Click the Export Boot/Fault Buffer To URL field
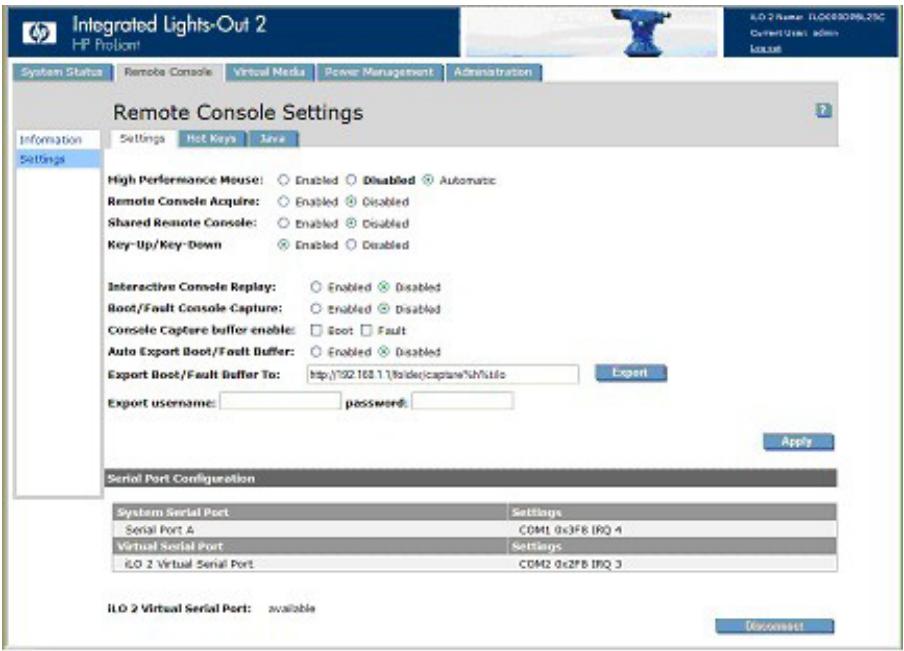904x651 pixels. click(x=443, y=374)
